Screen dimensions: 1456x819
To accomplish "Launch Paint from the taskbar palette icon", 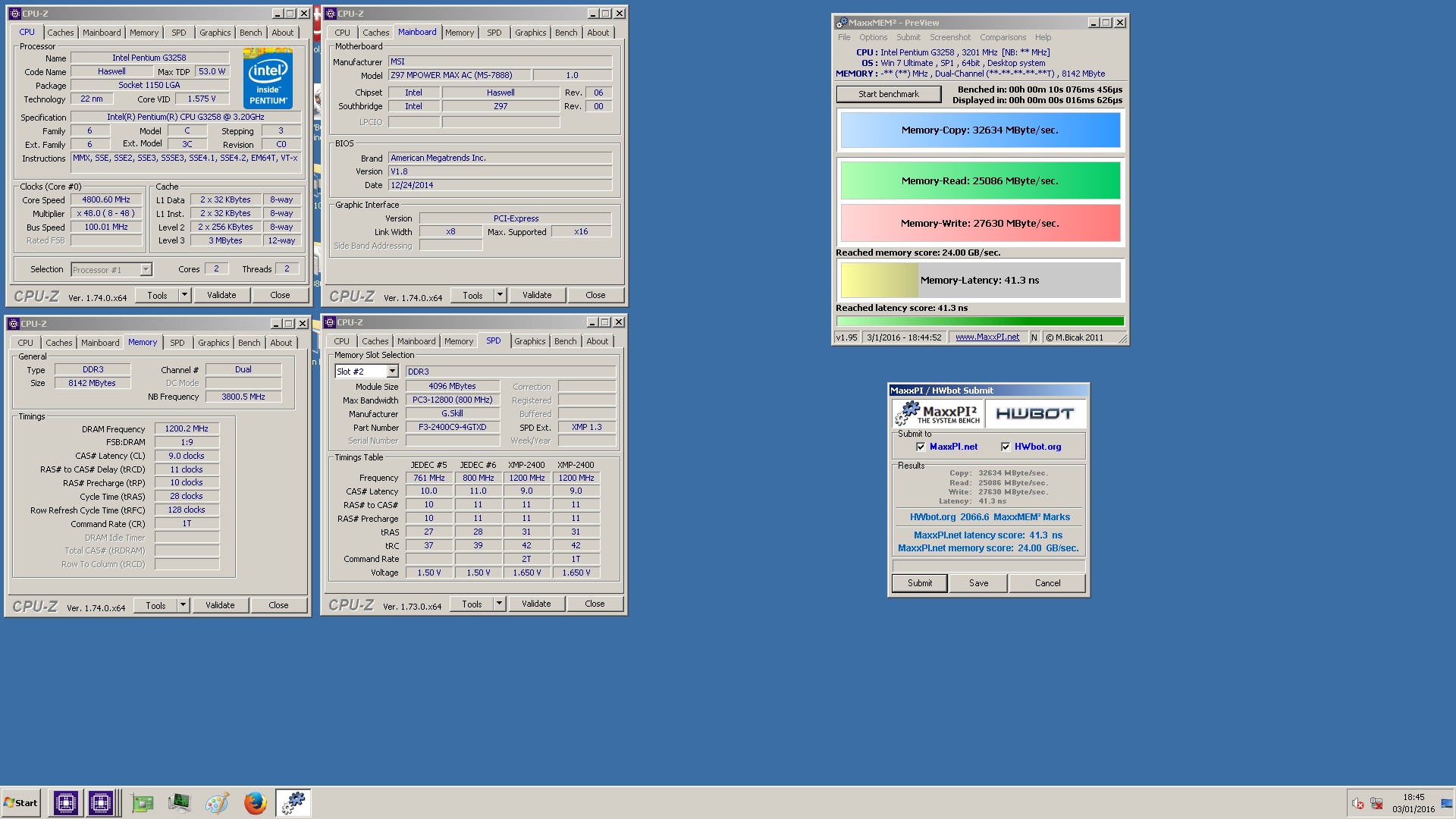I will 217,802.
